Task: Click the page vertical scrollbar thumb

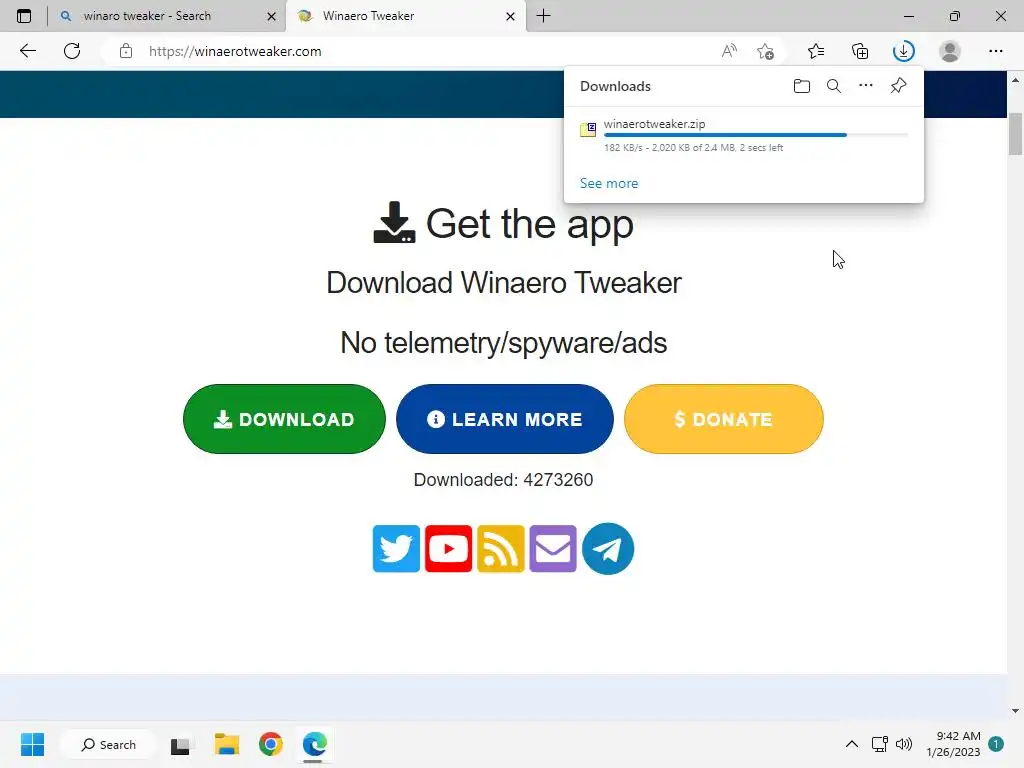Action: (x=1015, y=134)
